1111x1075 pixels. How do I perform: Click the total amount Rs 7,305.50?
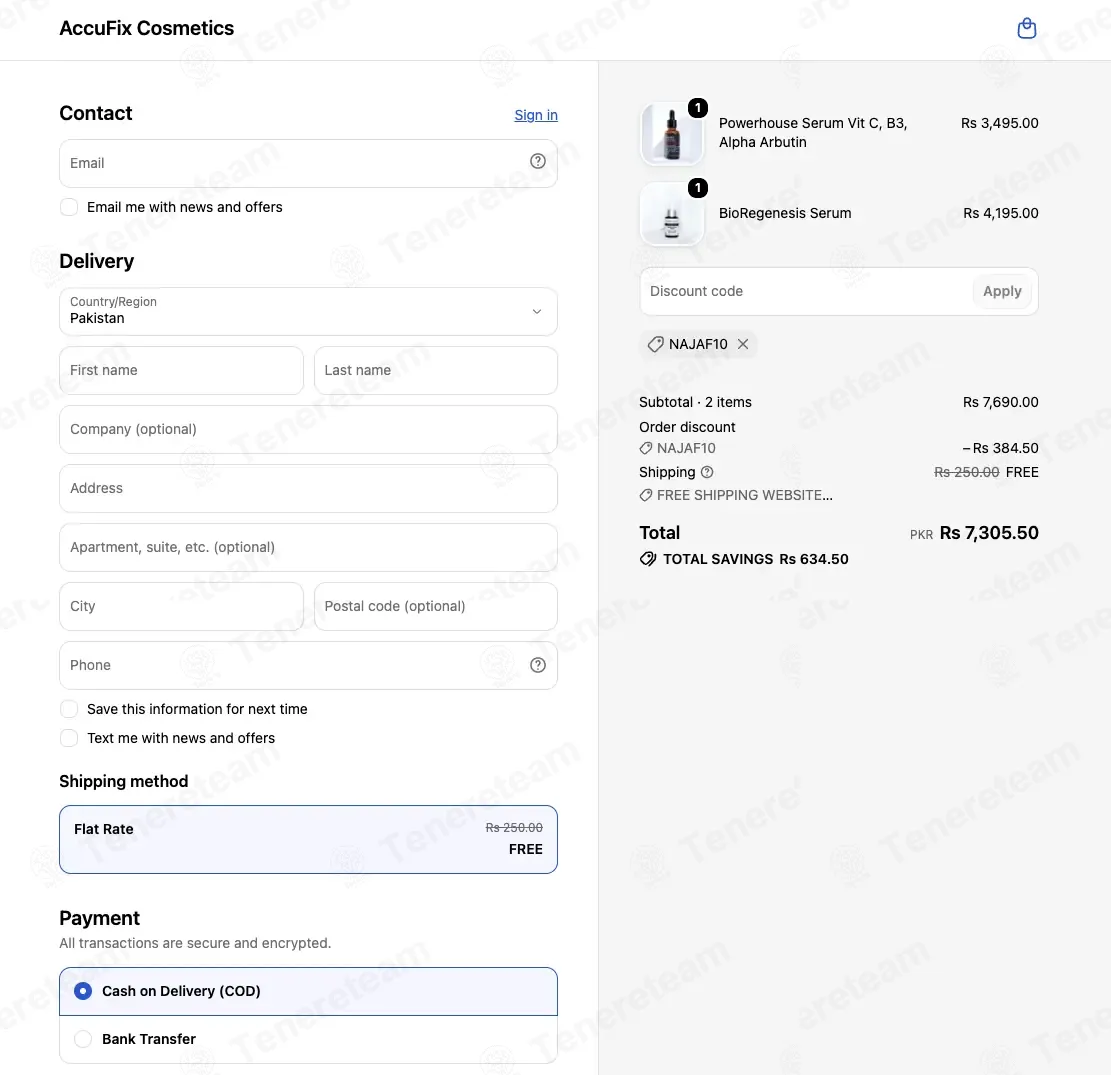point(989,533)
